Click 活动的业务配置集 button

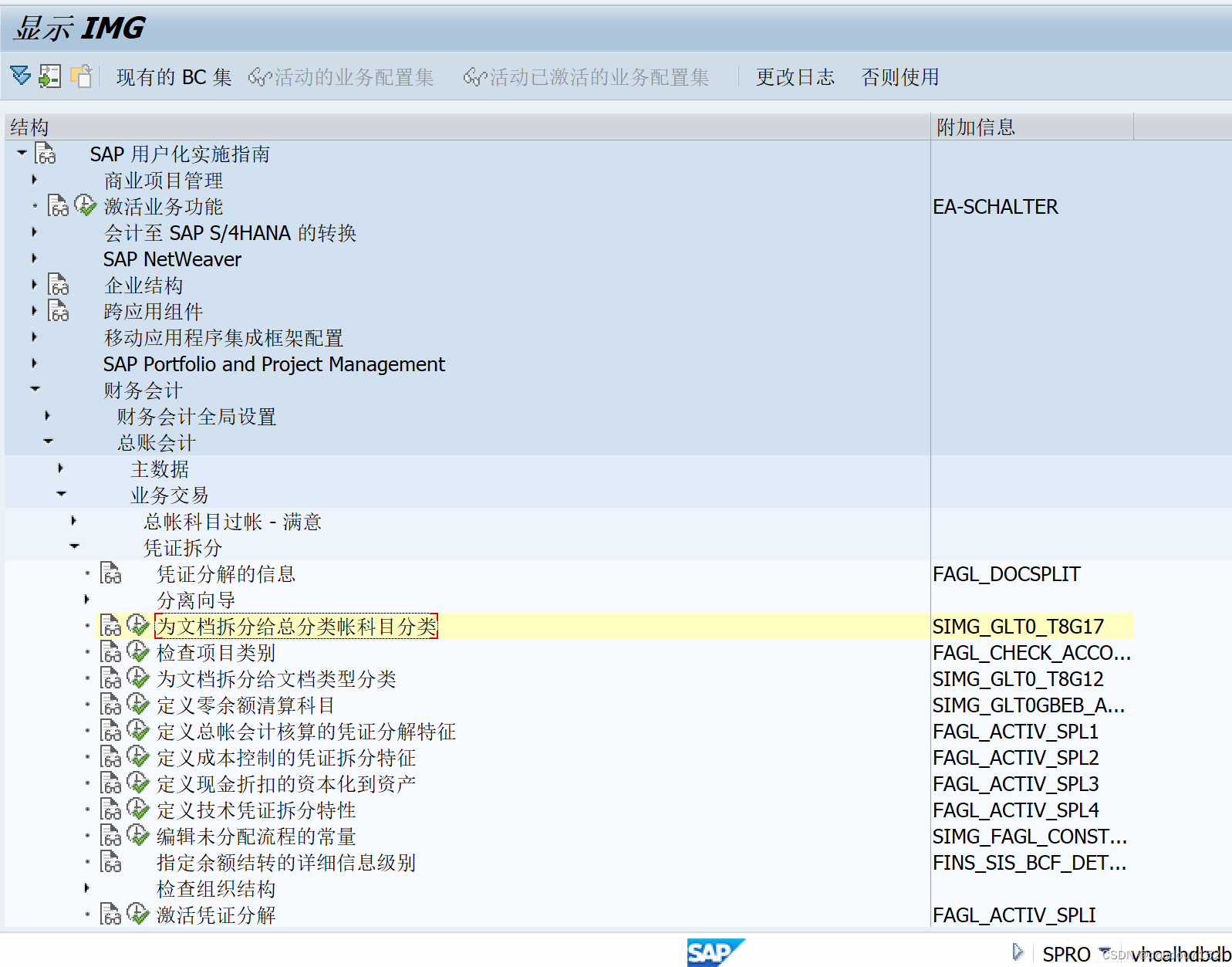click(x=341, y=77)
